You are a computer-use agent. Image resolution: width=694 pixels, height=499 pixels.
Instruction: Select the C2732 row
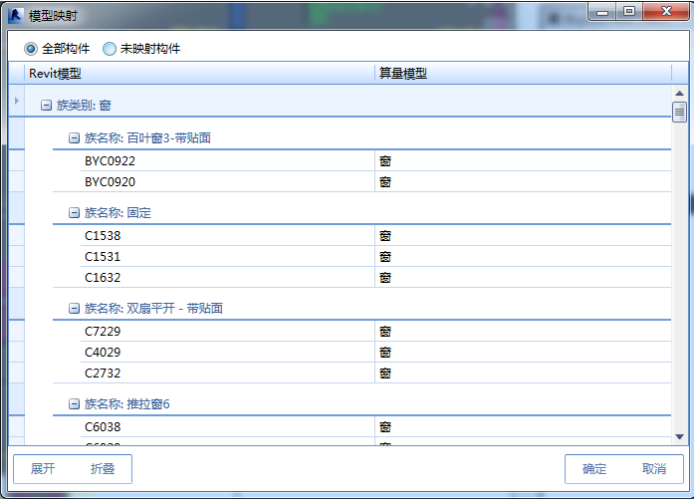(x=376, y=373)
